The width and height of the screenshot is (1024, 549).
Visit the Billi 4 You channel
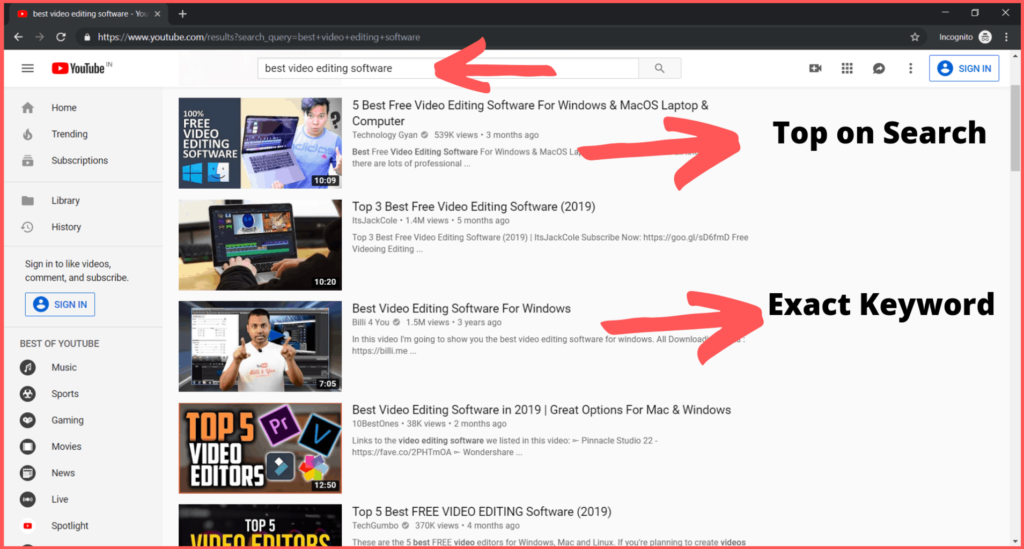(x=370, y=322)
